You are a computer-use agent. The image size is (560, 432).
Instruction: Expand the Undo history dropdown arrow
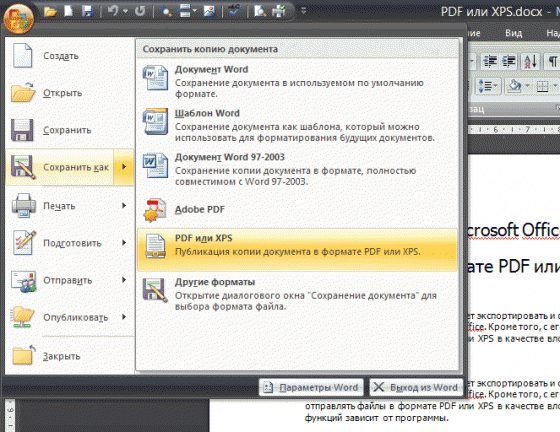click(125, 11)
